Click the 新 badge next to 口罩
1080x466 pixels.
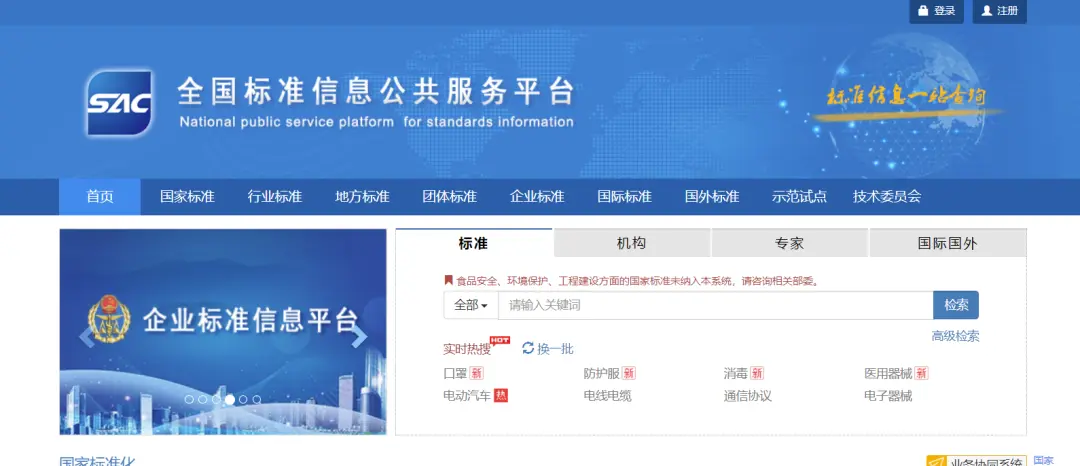point(477,374)
